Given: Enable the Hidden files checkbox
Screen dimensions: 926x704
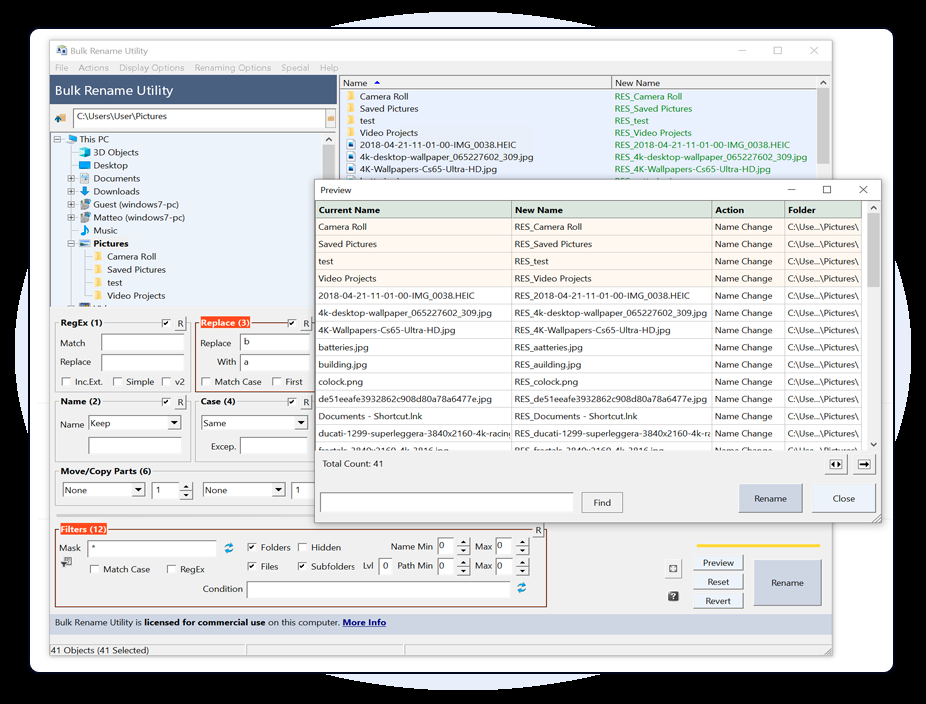Looking at the screenshot, I should [302, 547].
